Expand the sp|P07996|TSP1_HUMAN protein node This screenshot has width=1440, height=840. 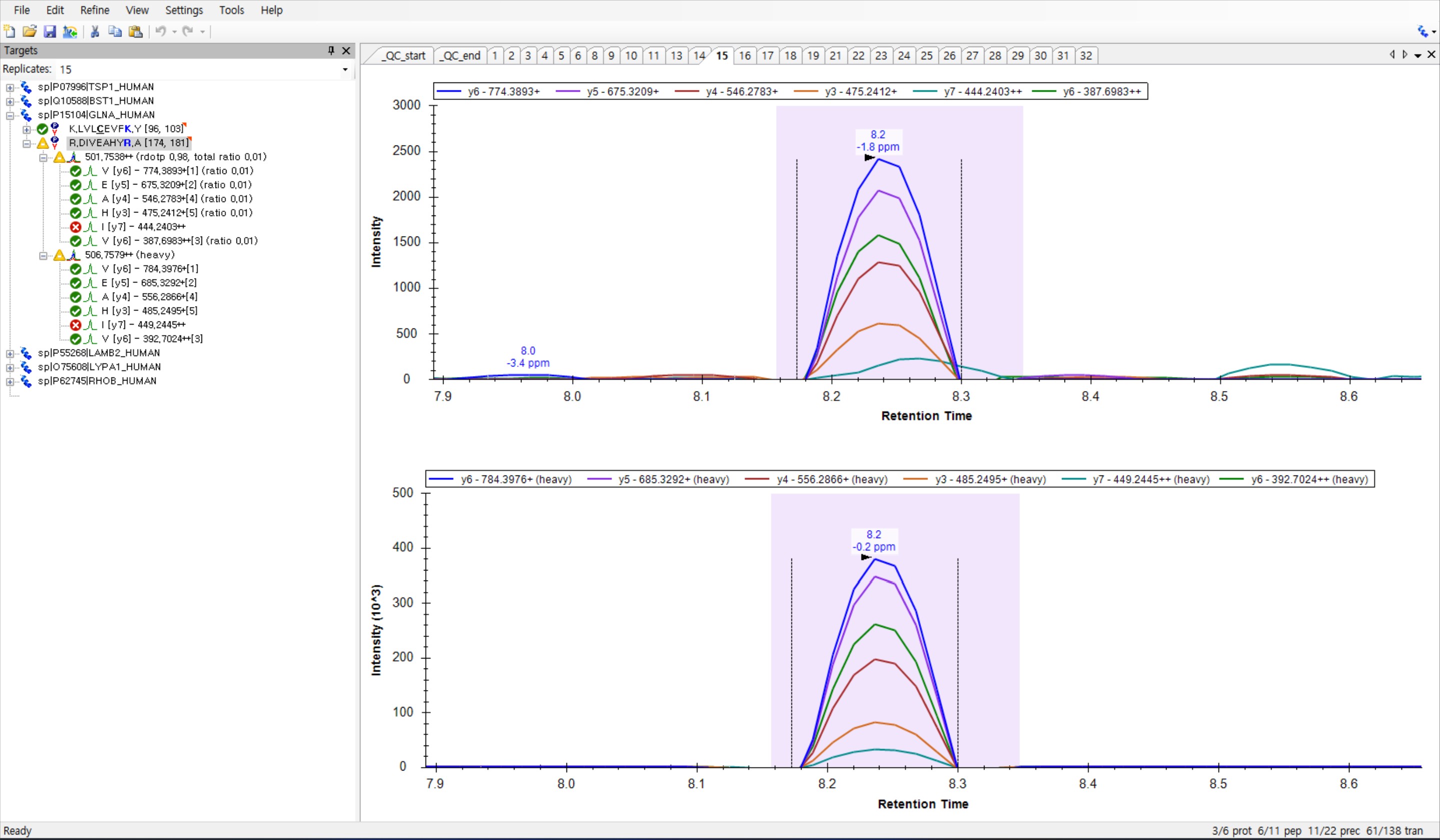click(x=9, y=87)
